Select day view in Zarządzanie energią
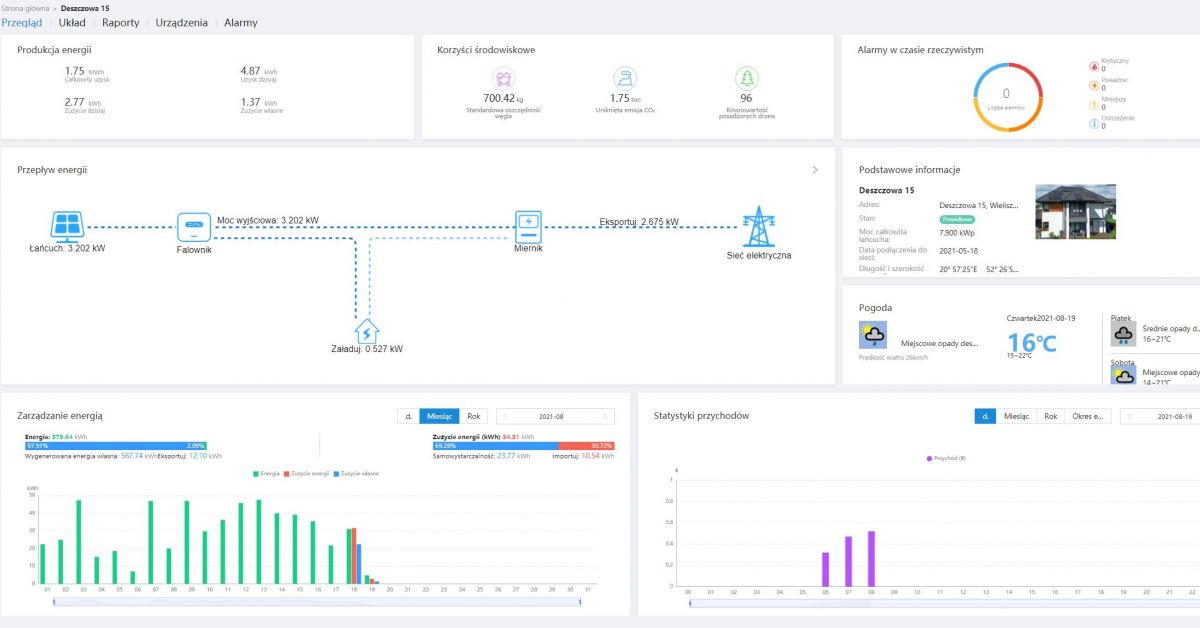The height and width of the screenshot is (628, 1200). pos(408,416)
